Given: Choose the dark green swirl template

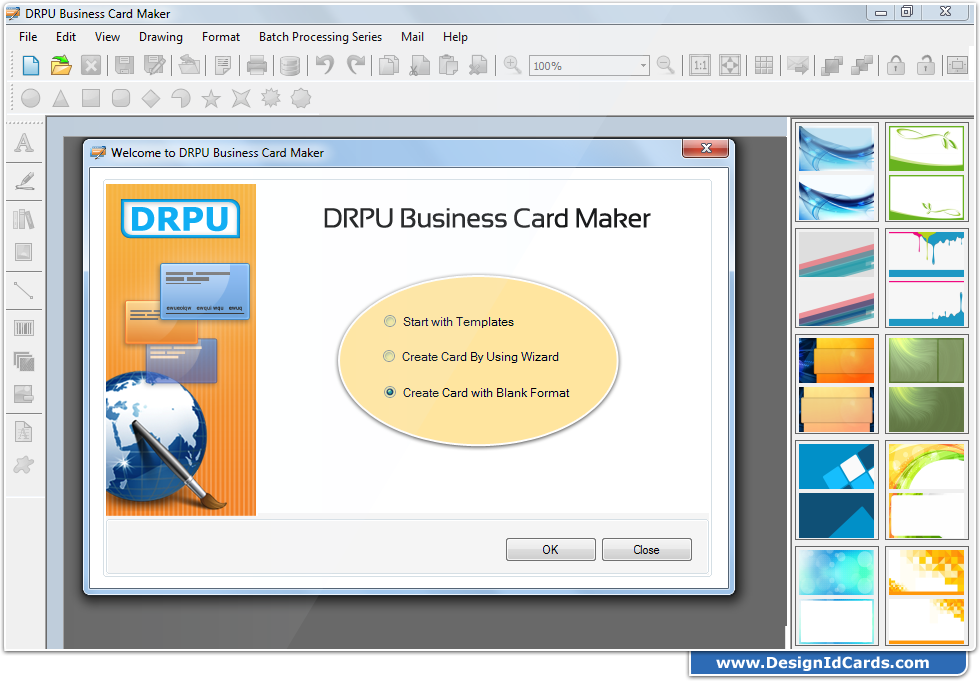Looking at the screenshot, I should 926,384.
